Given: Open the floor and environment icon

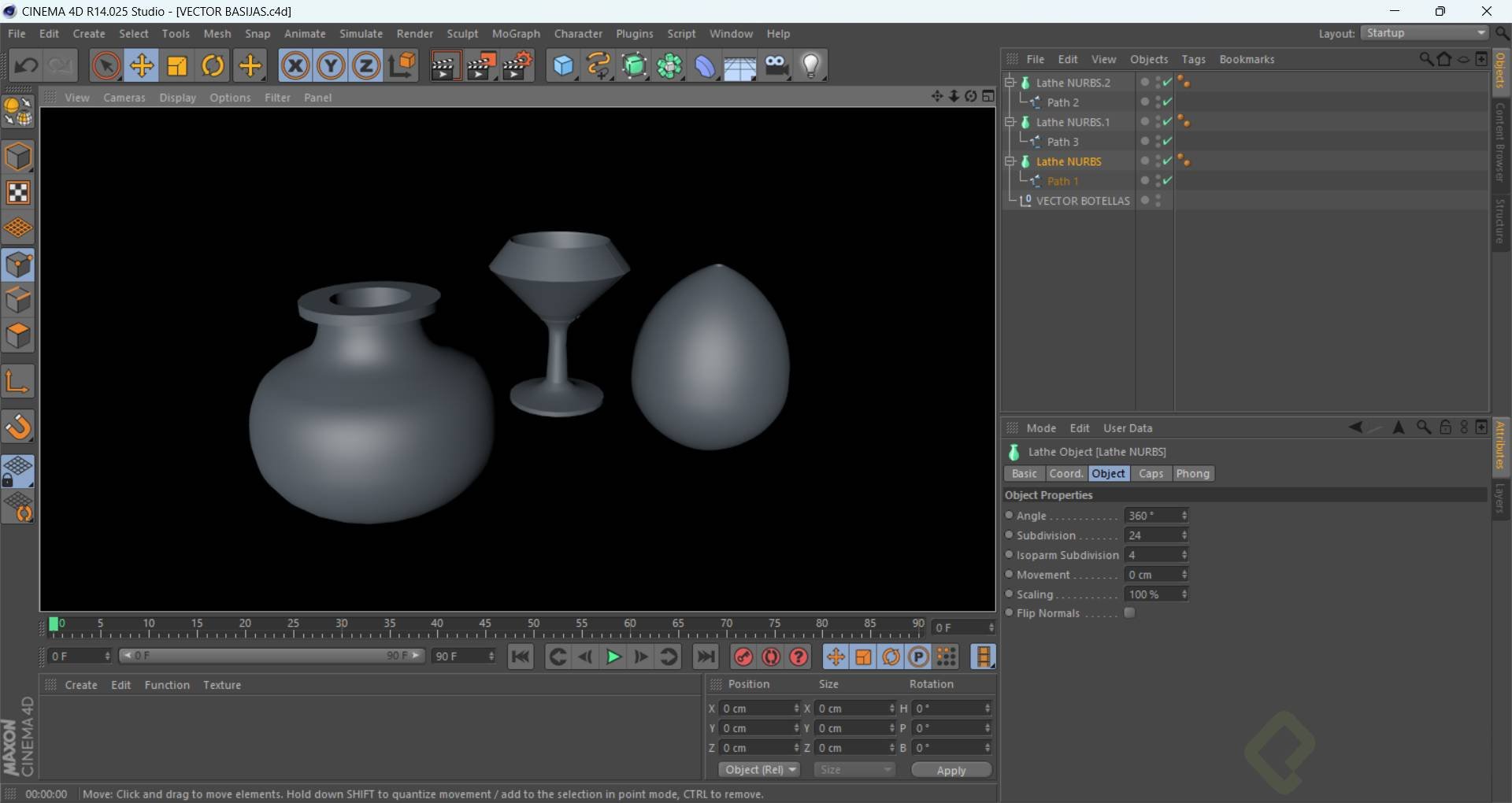Looking at the screenshot, I should click(x=740, y=66).
